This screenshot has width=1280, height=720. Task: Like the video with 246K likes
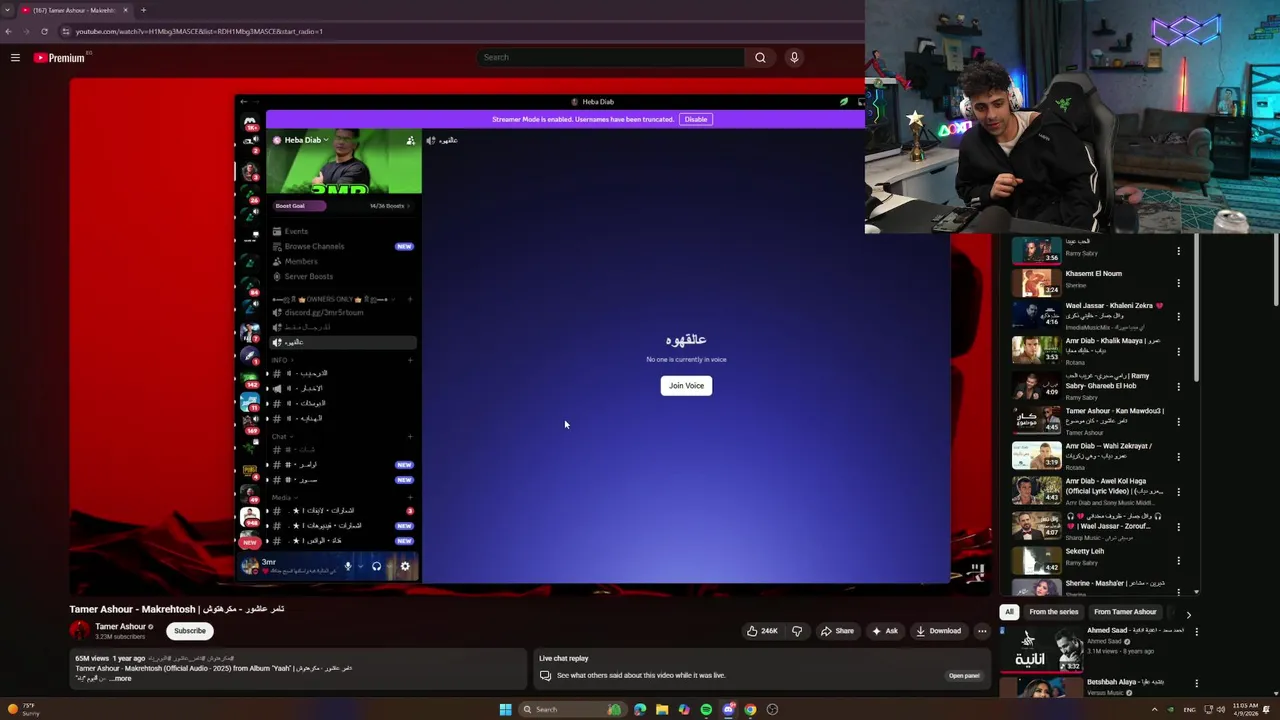(x=762, y=631)
